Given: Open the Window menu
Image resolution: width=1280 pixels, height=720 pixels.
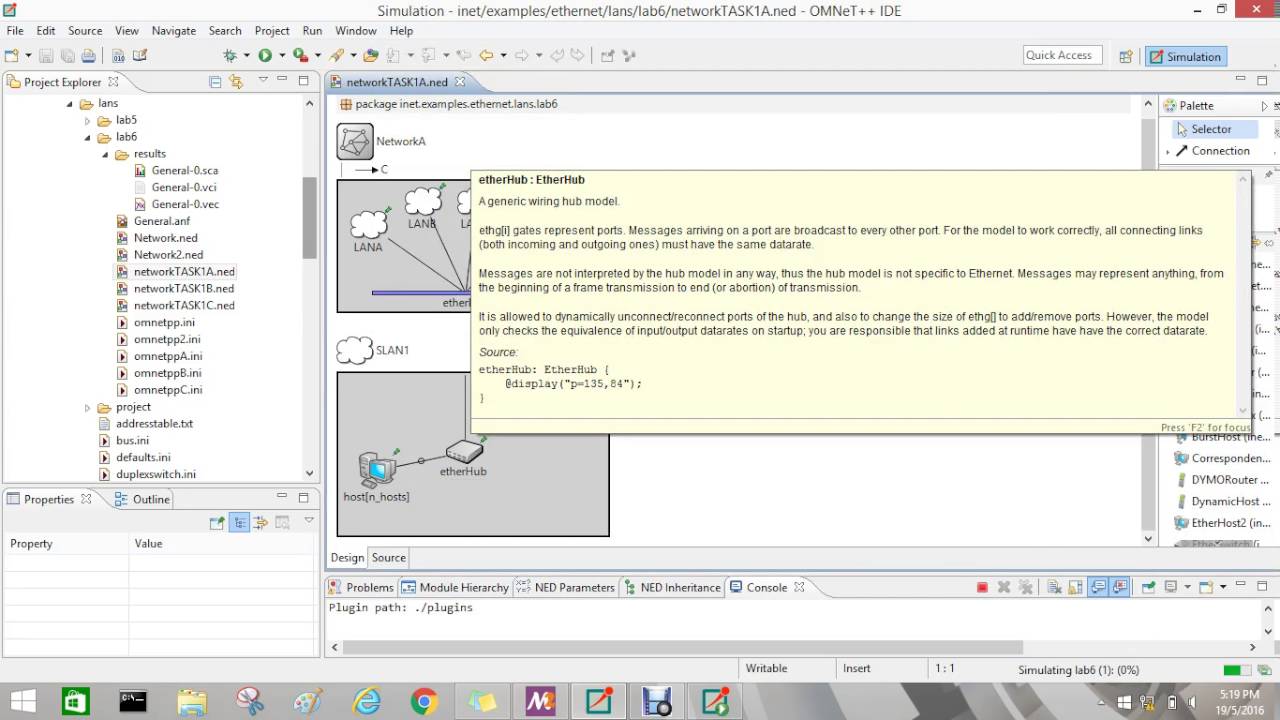Looking at the screenshot, I should pyautogui.click(x=356, y=31).
